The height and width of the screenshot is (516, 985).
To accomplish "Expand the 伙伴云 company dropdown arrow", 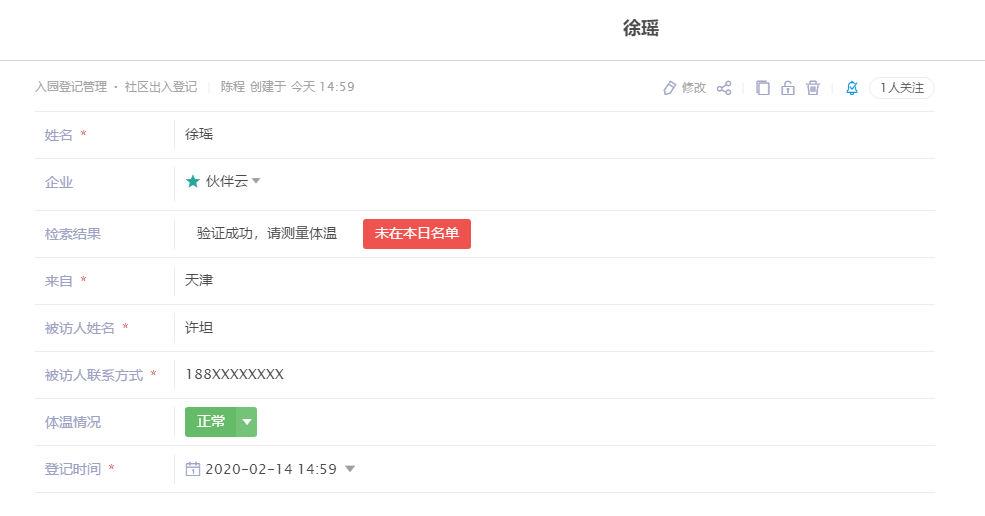I will [256, 181].
